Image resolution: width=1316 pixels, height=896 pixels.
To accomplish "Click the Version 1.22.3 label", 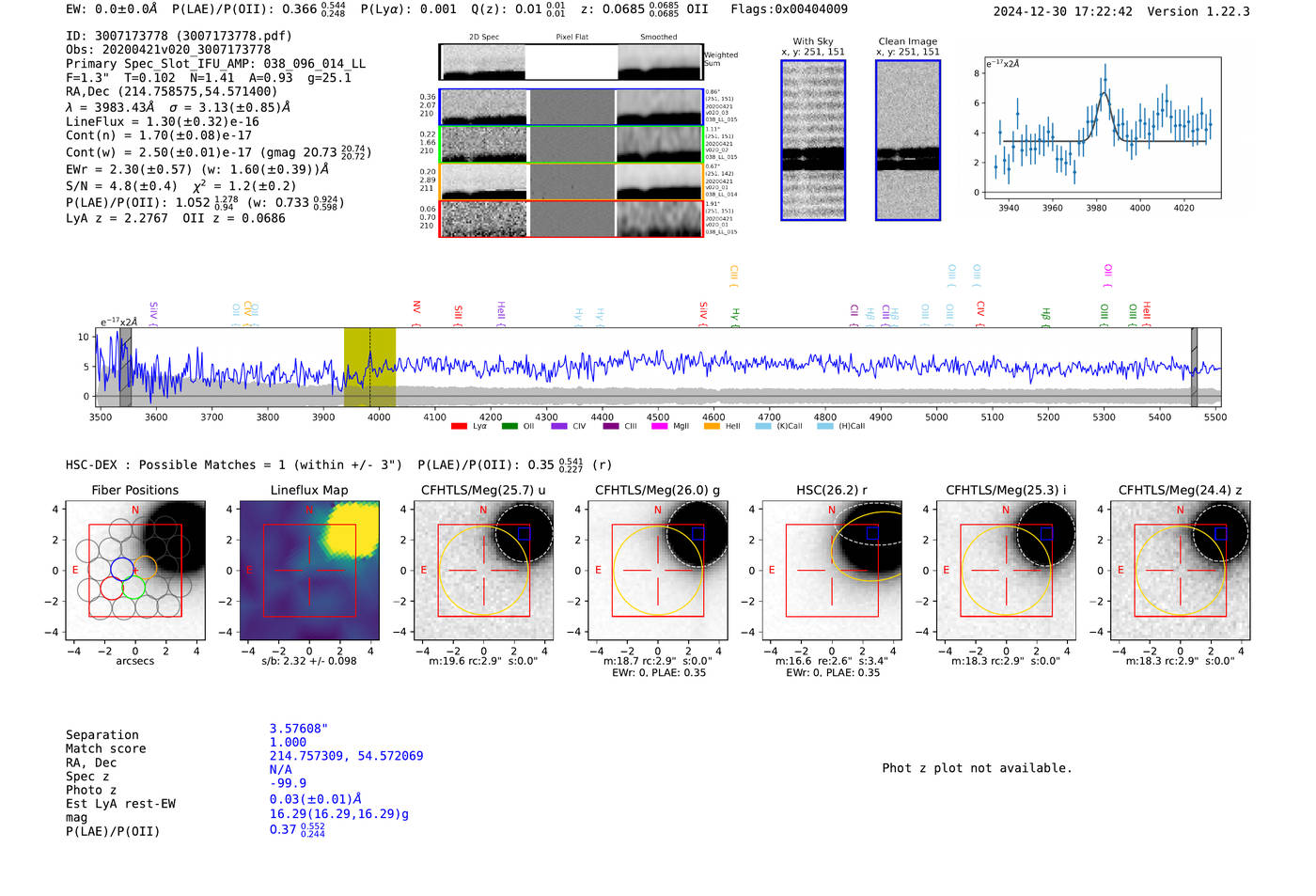I will coord(1198,11).
